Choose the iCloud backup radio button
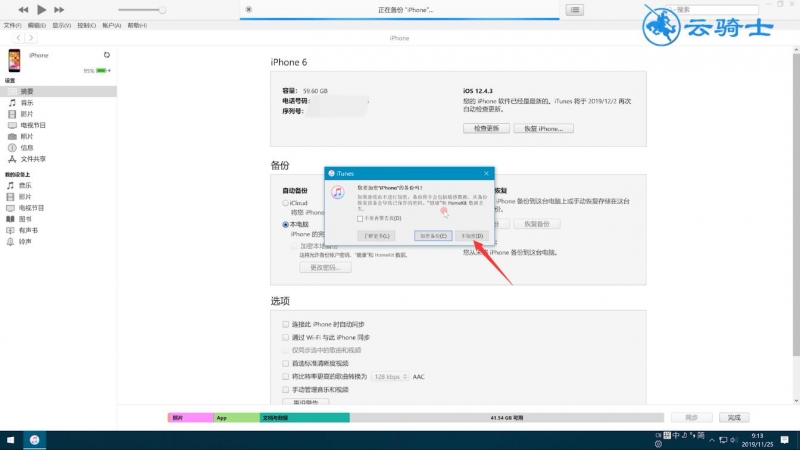 [x=285, y=203]
